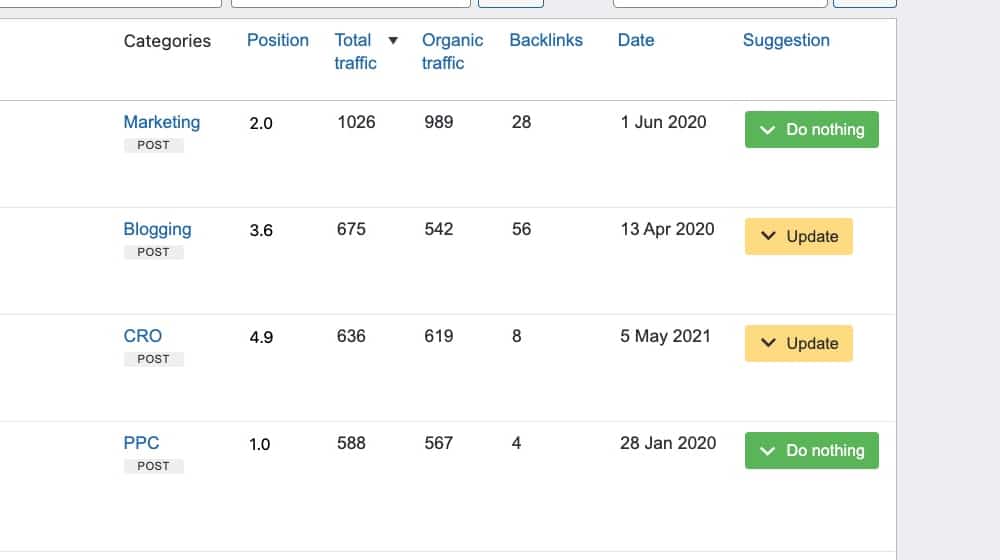Expand Do nothing dropdown in Marketing row
Screen dimensions: 1000x560
(x=811, y=130)
